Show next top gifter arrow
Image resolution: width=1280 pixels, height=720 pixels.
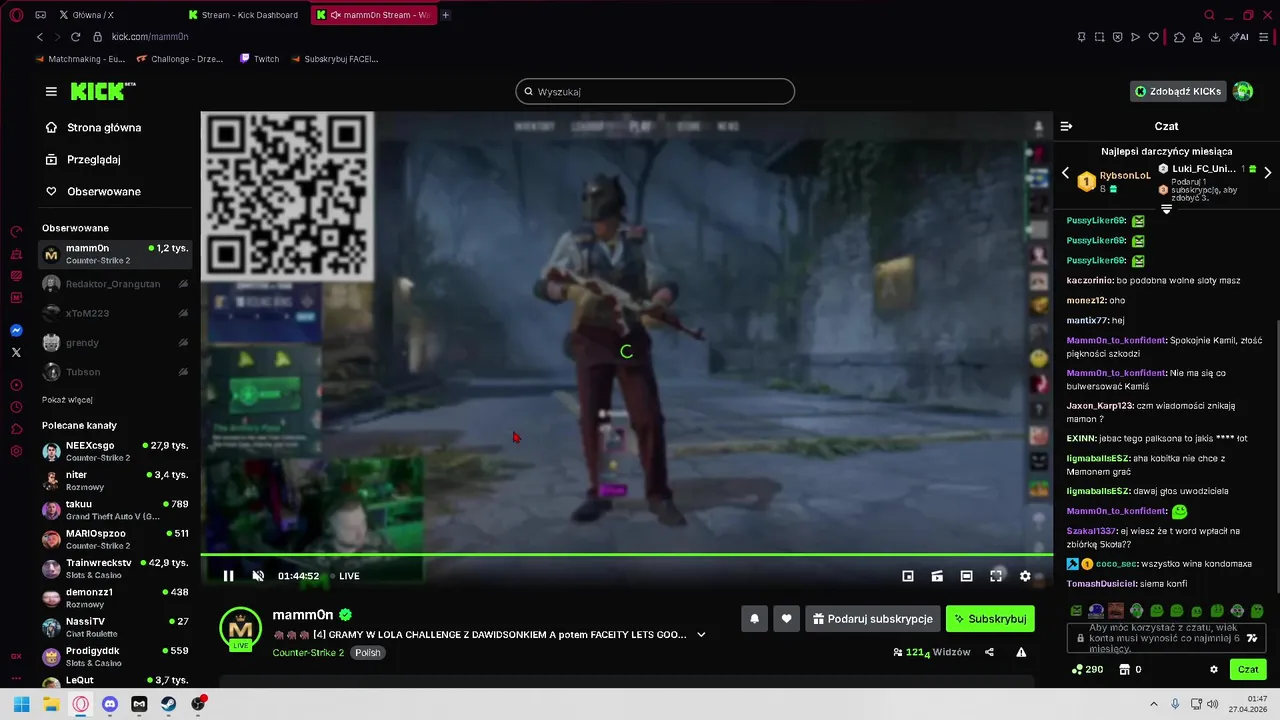[x=1268, y=173]
